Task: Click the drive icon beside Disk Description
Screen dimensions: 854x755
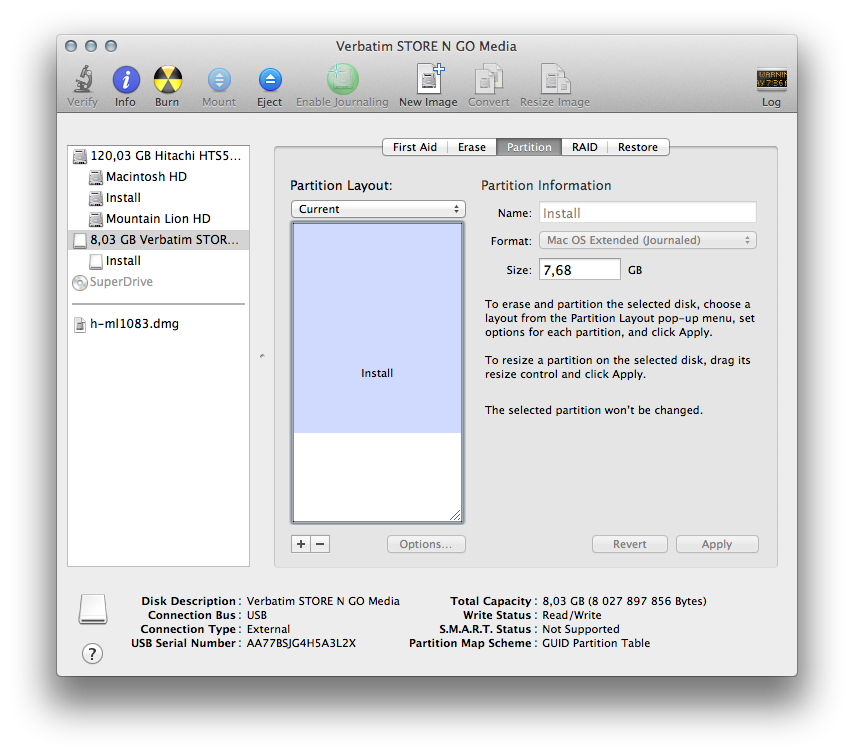Action: pos(93,608)
